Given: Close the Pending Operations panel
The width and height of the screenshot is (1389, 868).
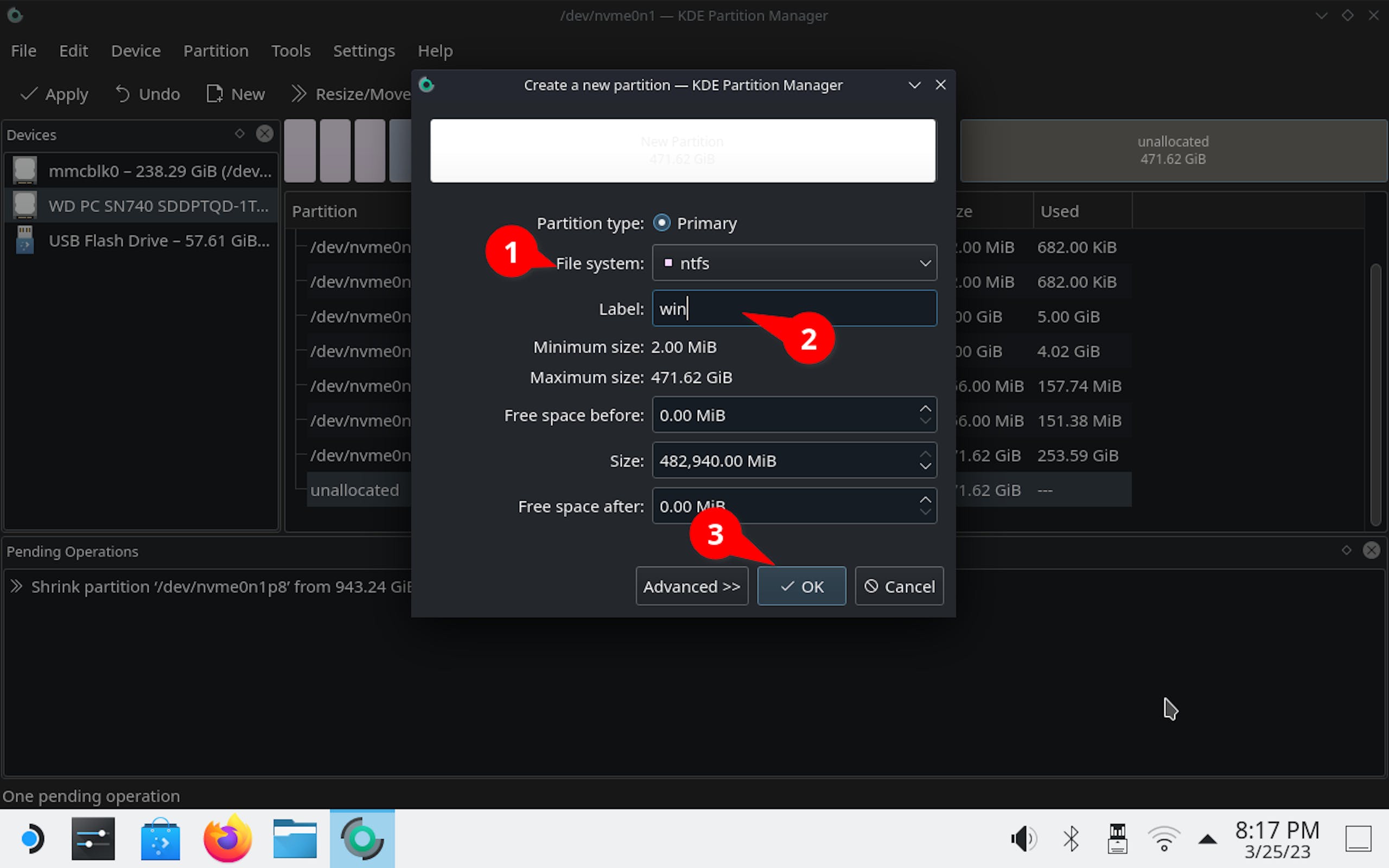Looking at the screenshot, I should [1371, 550].
